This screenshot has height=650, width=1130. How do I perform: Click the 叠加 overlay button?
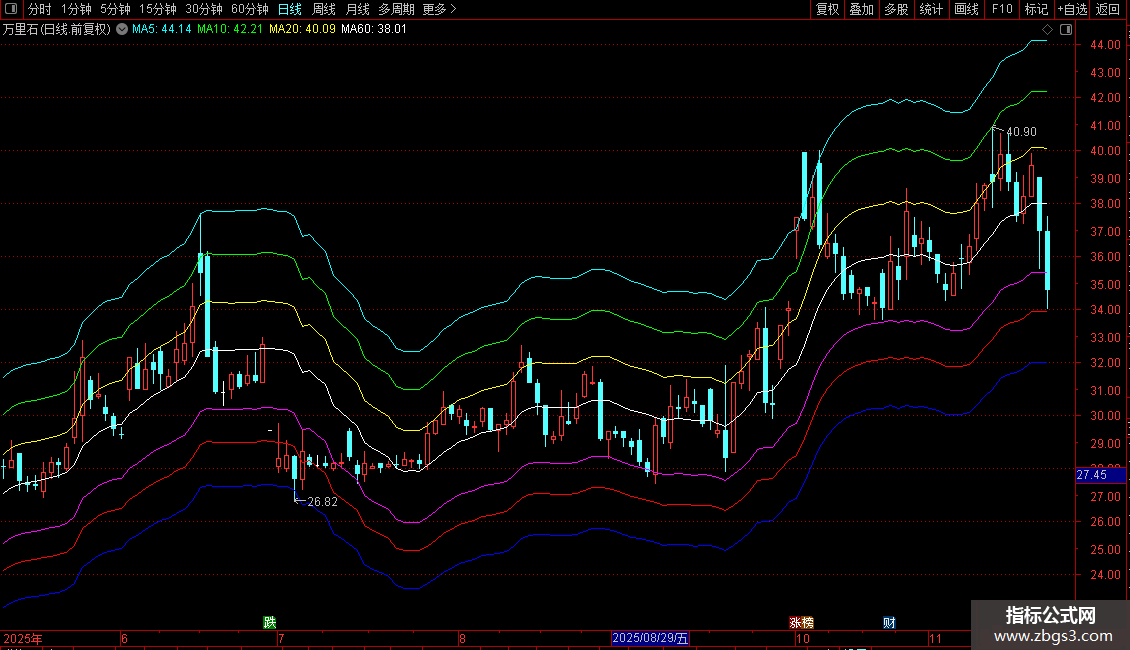(861, 9)
